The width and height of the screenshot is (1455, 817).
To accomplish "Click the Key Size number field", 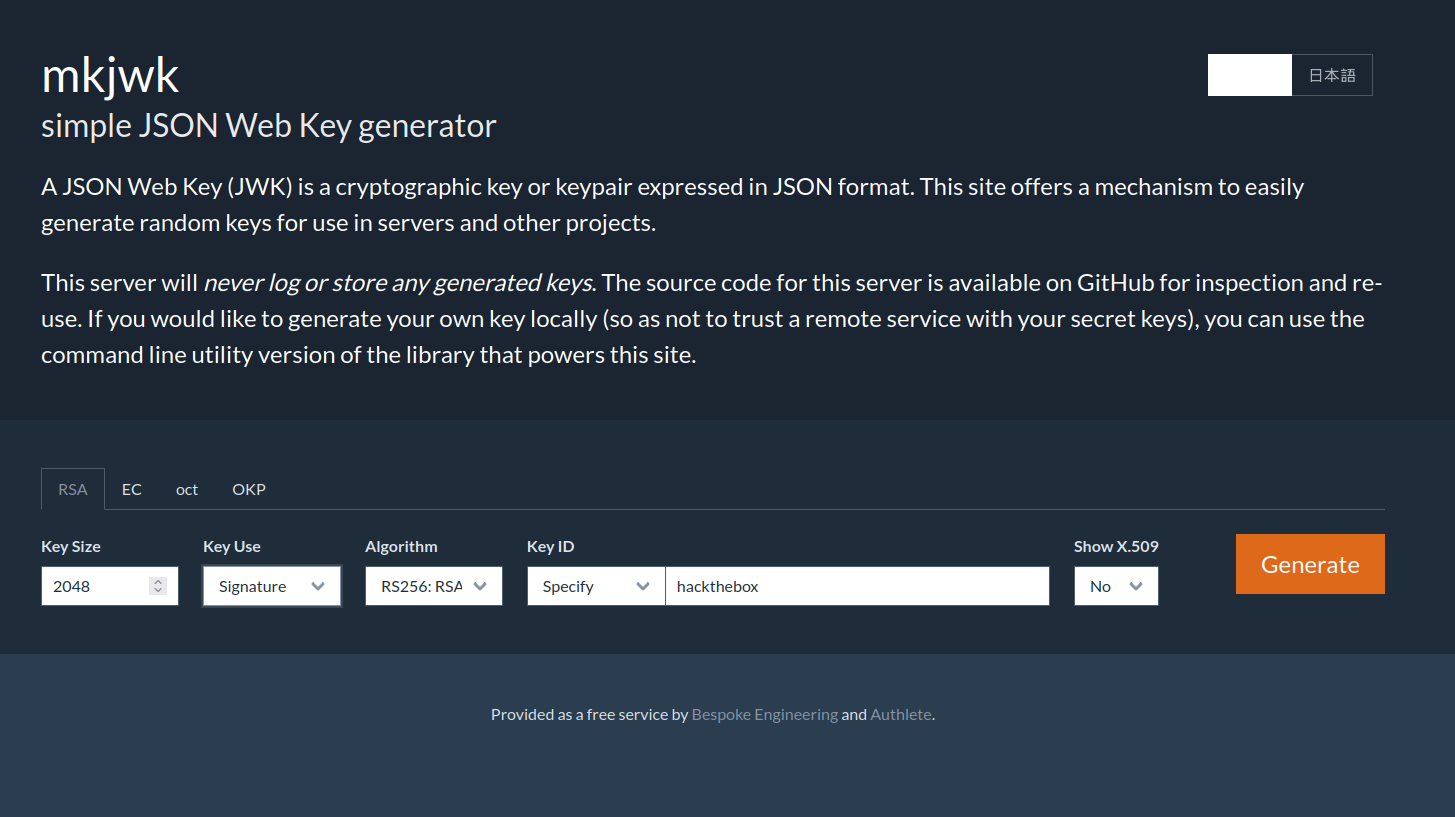I will pyautogui.click(x=110, y=586).
